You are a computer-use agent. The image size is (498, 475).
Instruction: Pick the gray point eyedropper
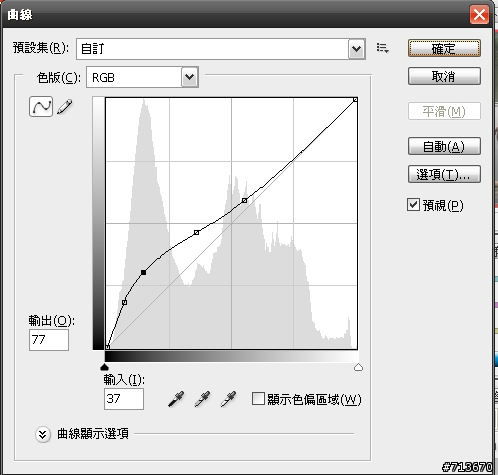202,399
